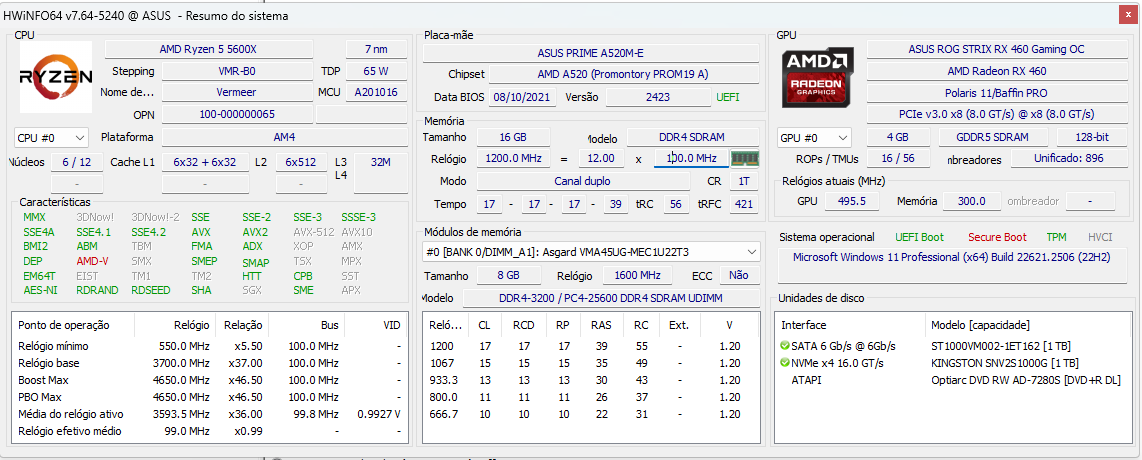This screenshot has height=460, width=1142.
Task: Click the ECC Não value
Action: (x=739, y=275)
